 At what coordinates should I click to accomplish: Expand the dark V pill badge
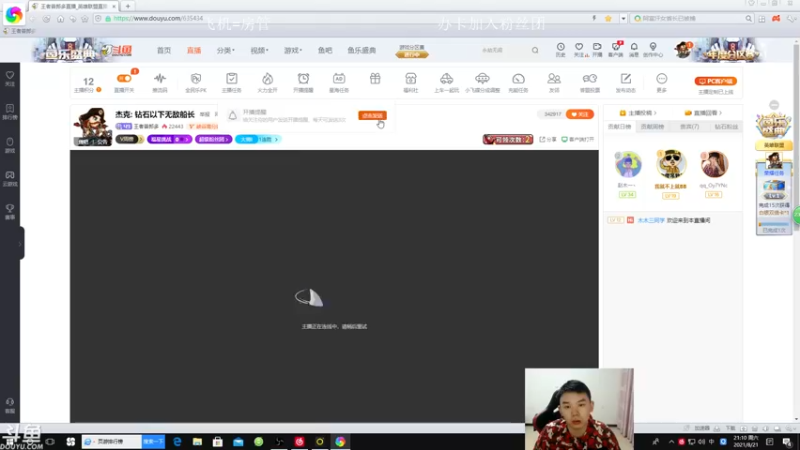pos(129,139)
